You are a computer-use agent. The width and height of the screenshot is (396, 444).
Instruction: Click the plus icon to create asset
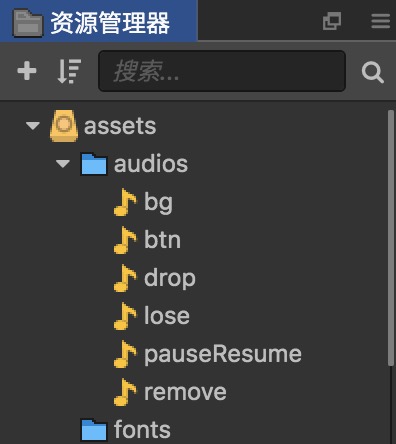click(27, 71)
